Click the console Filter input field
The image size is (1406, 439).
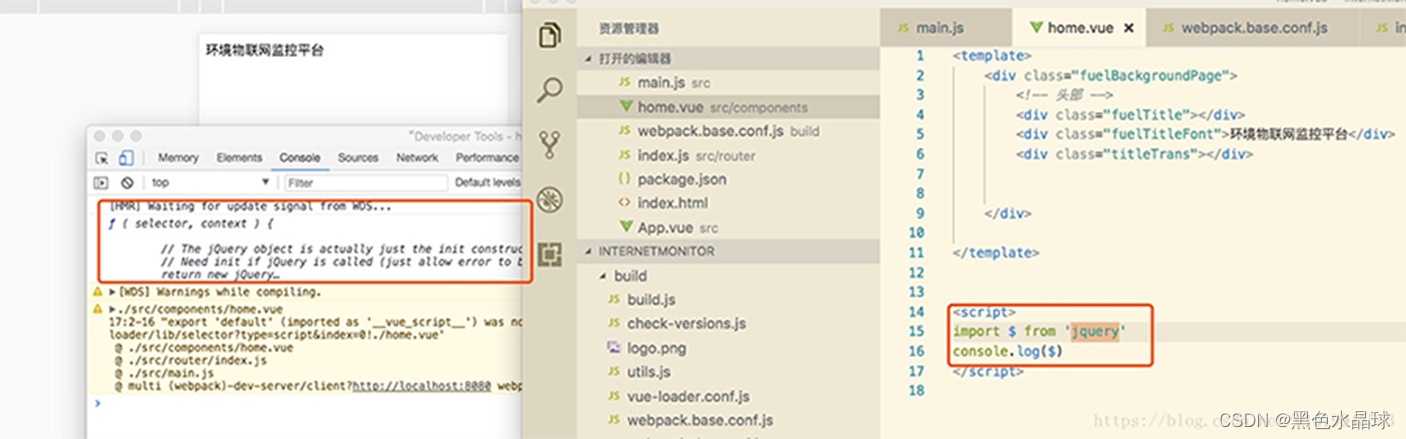pos(366,183)
